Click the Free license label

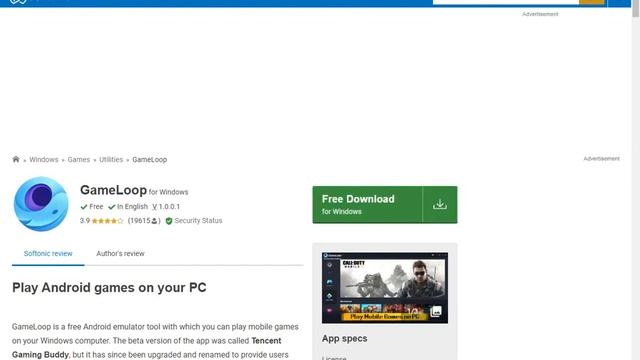92,207
